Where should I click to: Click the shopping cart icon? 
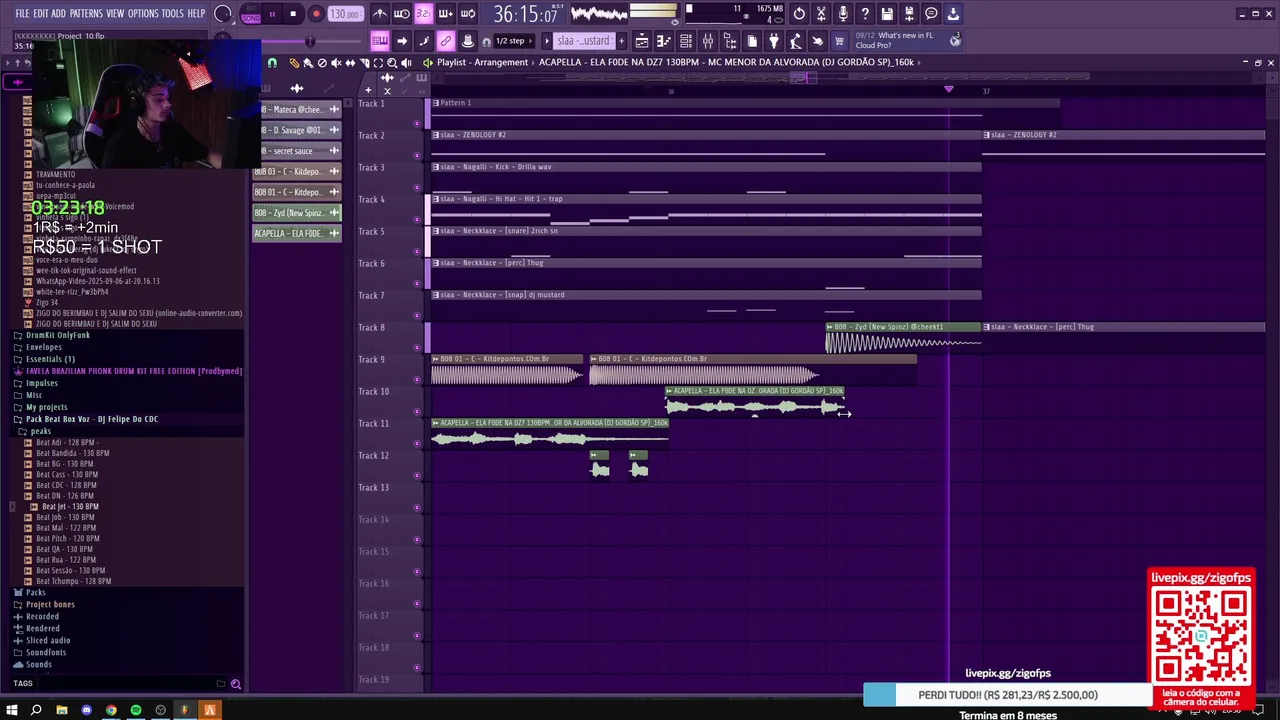(x=839, y=41)
